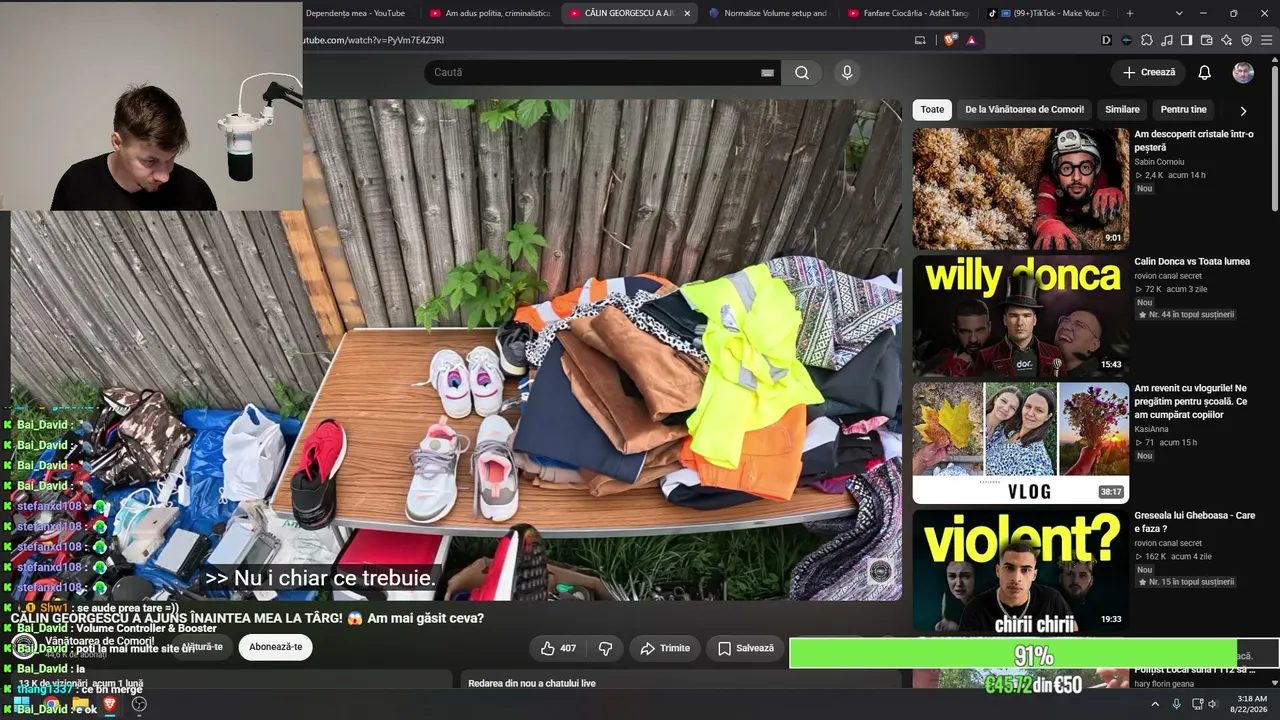This screenshot has height=720, width=1280.
Task: Like the video with thumbs up
Action: pos(558,648)
